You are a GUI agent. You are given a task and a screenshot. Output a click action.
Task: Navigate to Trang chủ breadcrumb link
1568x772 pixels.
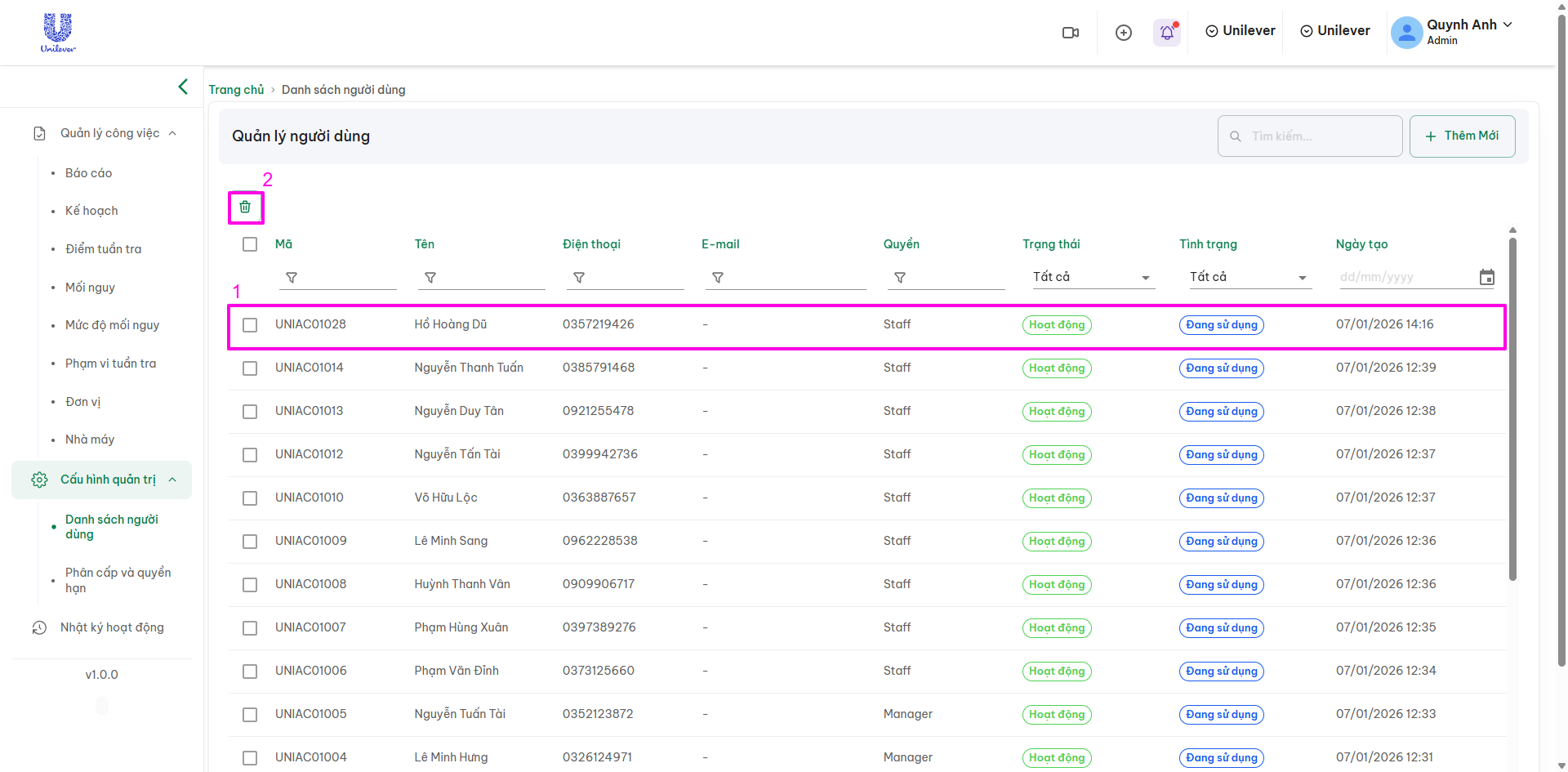click(x=236, y=90)
